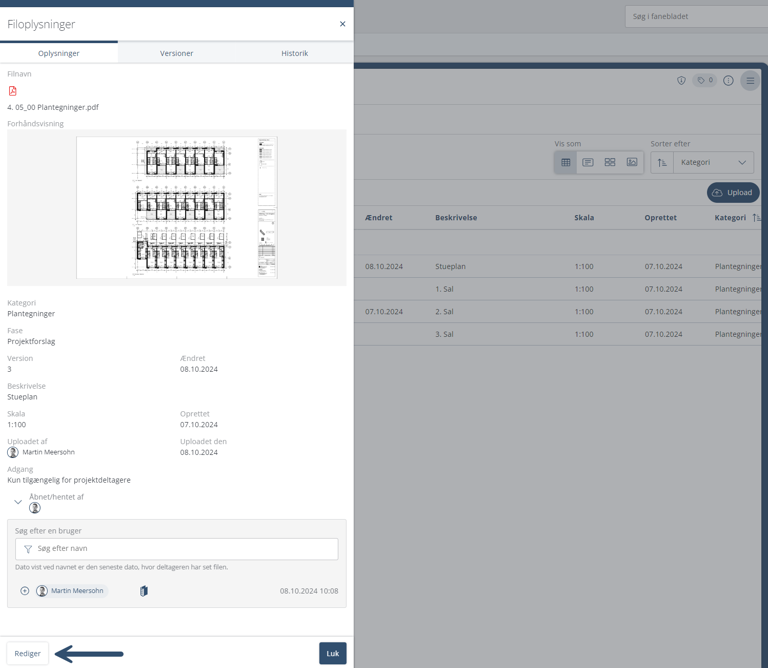Expand Martin Meersohn's entry with plus icon
The image size is (768, 668).
[x=25, y=591]
